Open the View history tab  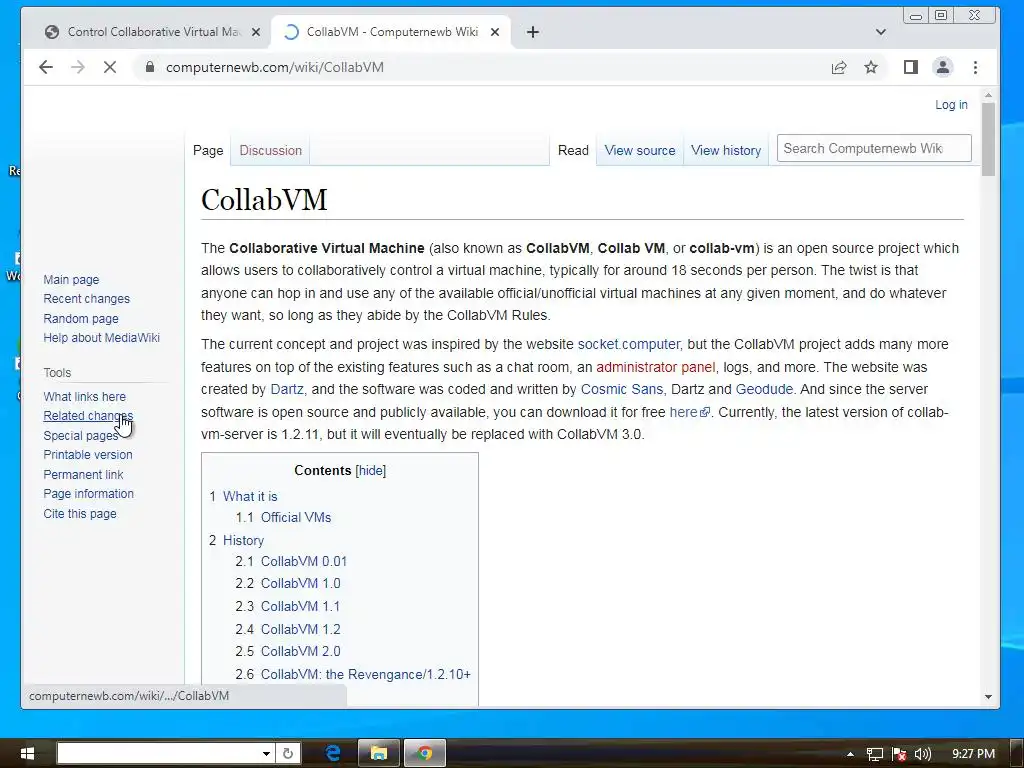point(726,150)
